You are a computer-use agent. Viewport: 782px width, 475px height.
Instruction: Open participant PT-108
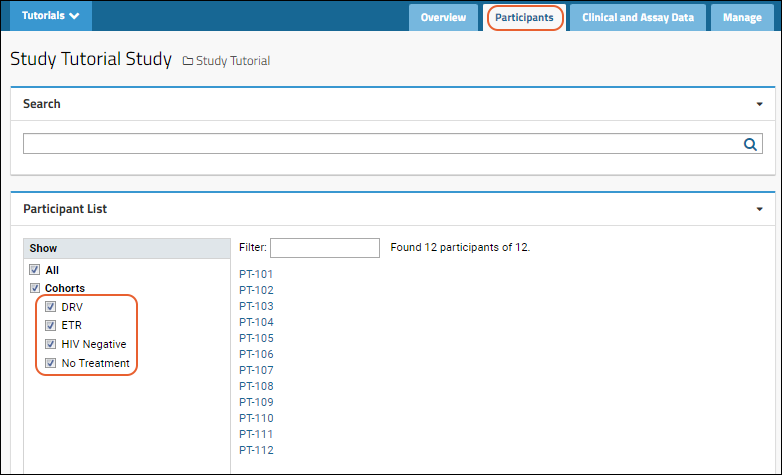click(x=256, y=386)
